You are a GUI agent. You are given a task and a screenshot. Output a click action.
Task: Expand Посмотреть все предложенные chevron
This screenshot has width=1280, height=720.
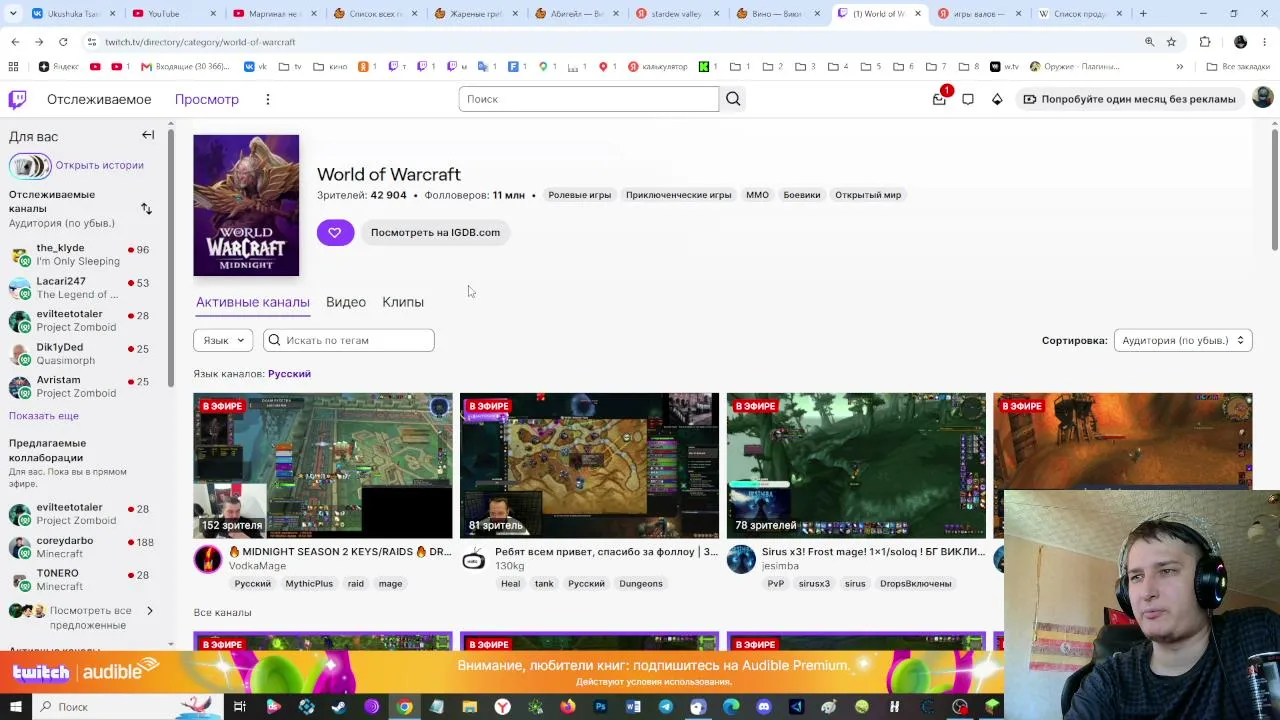150,611
